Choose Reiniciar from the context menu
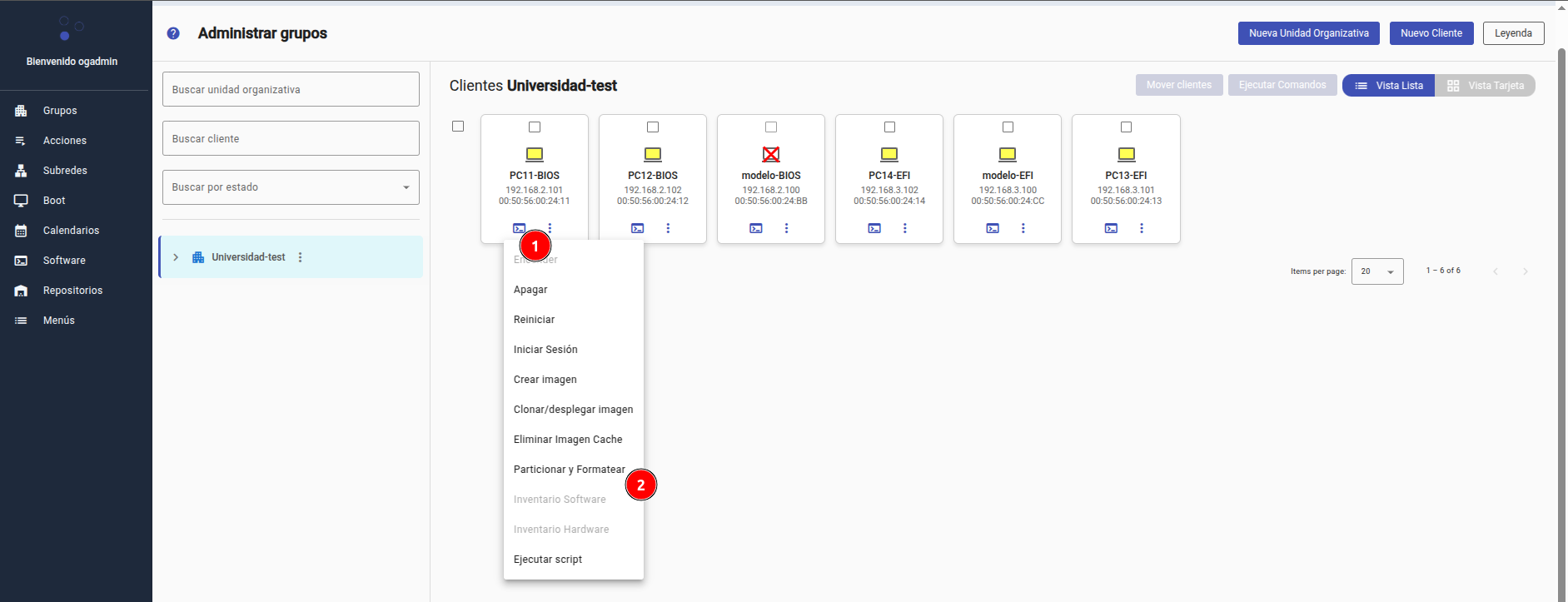1568x602 pixels. (534, 320)
